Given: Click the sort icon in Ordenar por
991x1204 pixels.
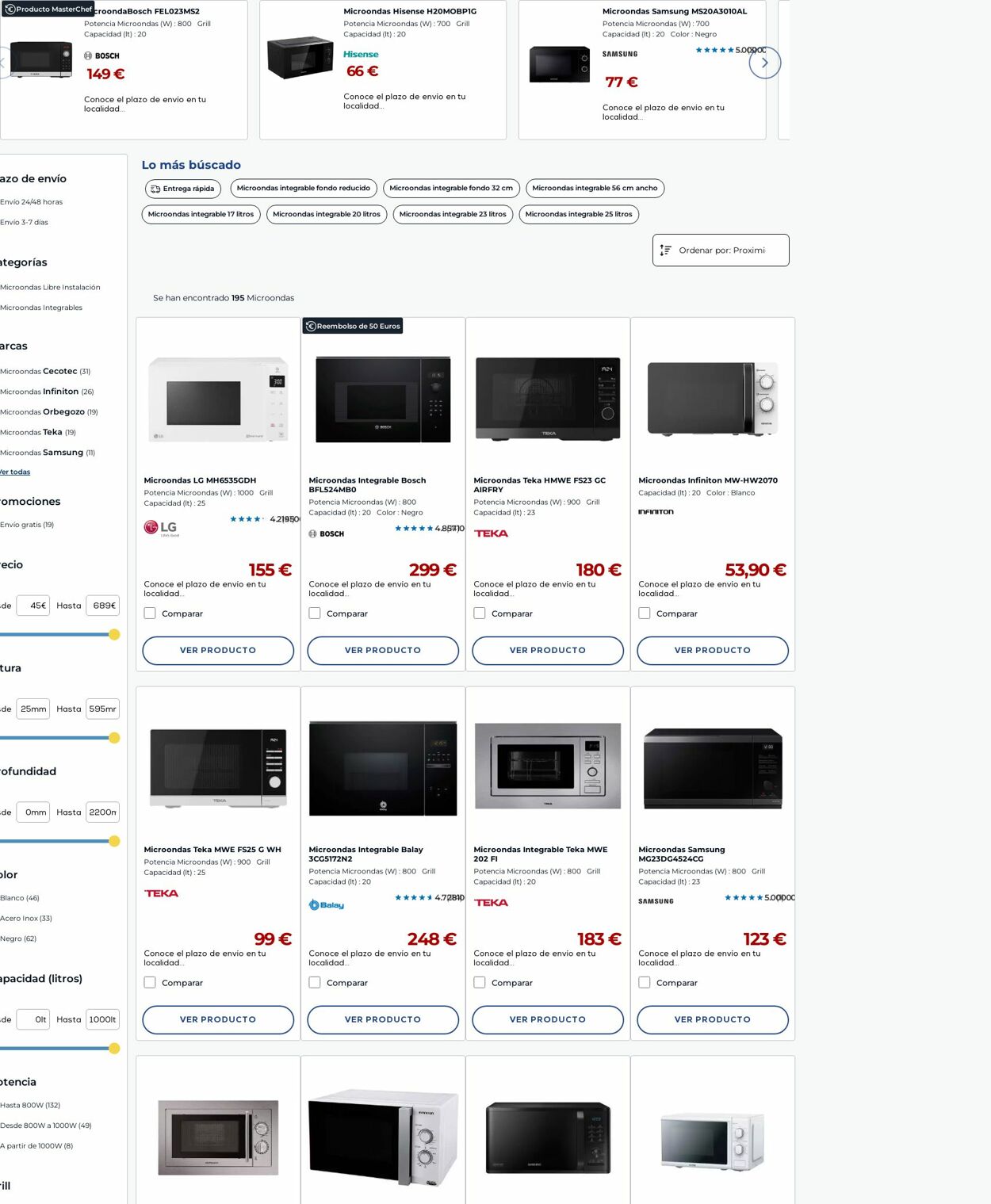Looking at the screenshot, I should 666,250.
